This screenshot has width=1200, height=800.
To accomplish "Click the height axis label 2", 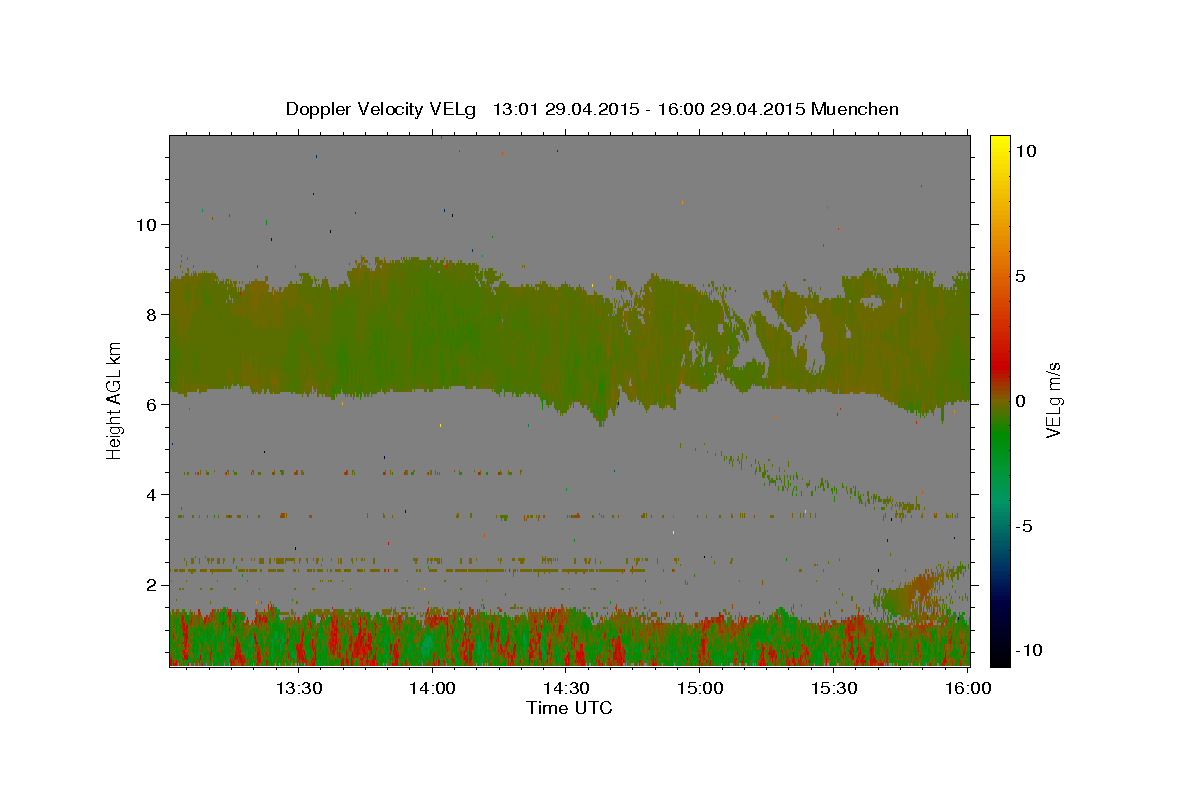I will pyautogui.click(x=151, y=584).
